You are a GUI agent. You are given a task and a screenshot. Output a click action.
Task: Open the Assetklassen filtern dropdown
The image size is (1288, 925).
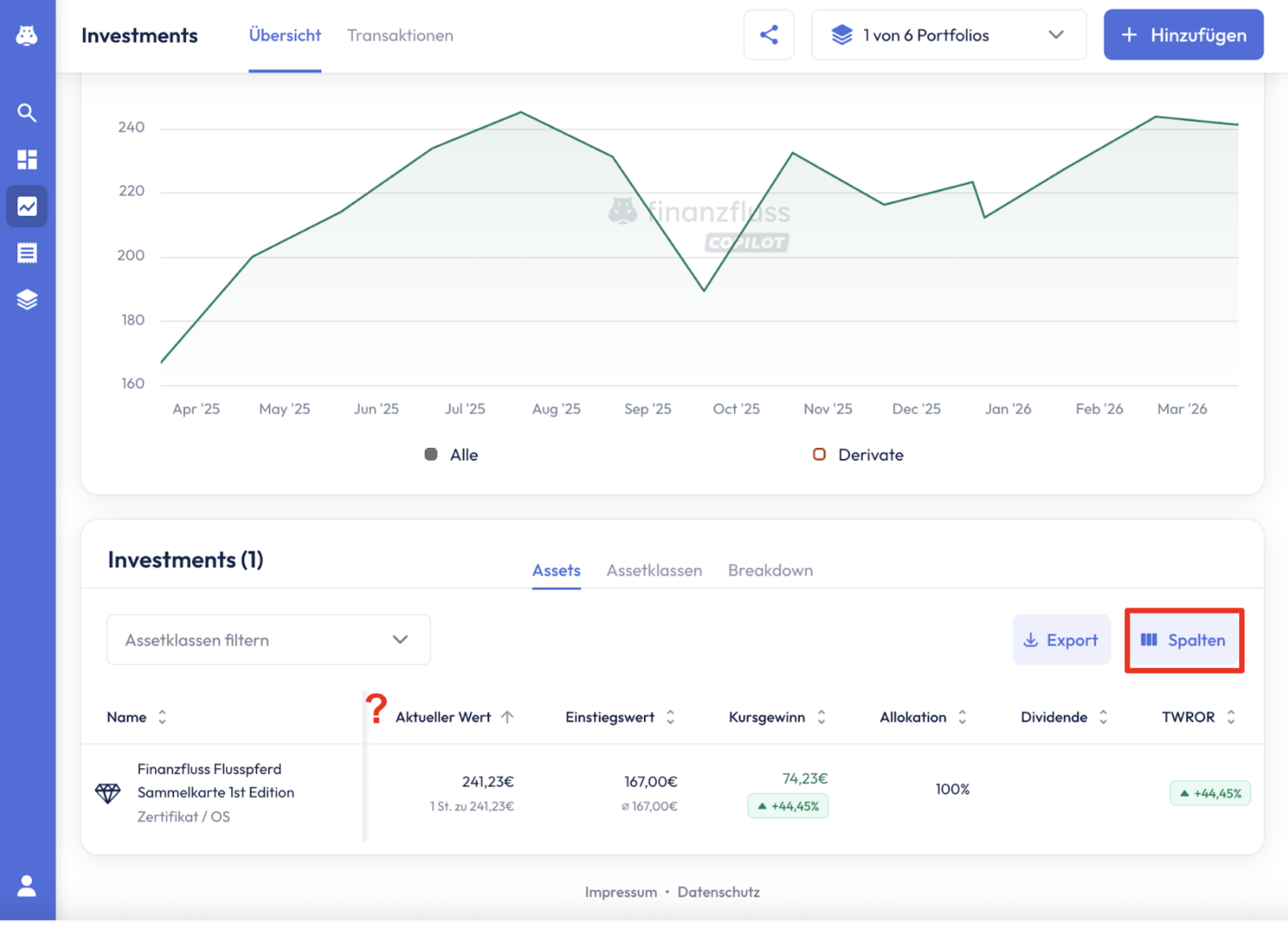[268, 640]
